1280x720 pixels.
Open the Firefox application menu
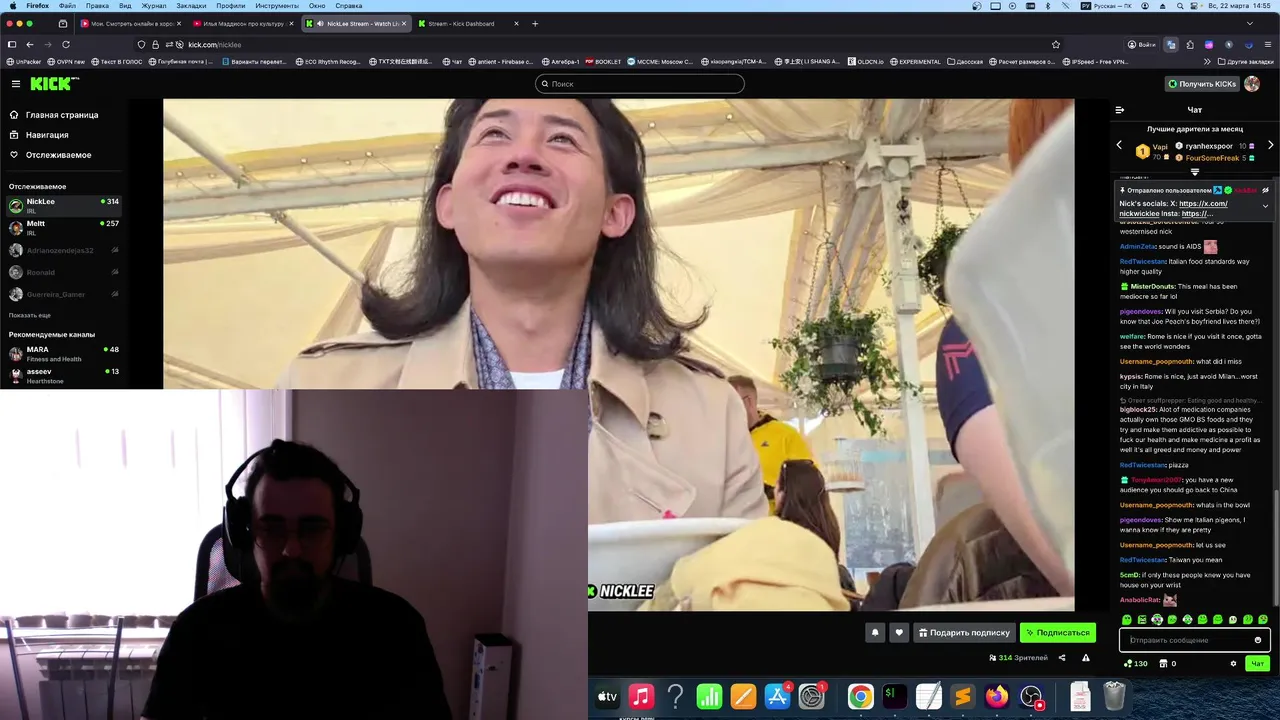tap(1269, 44)
